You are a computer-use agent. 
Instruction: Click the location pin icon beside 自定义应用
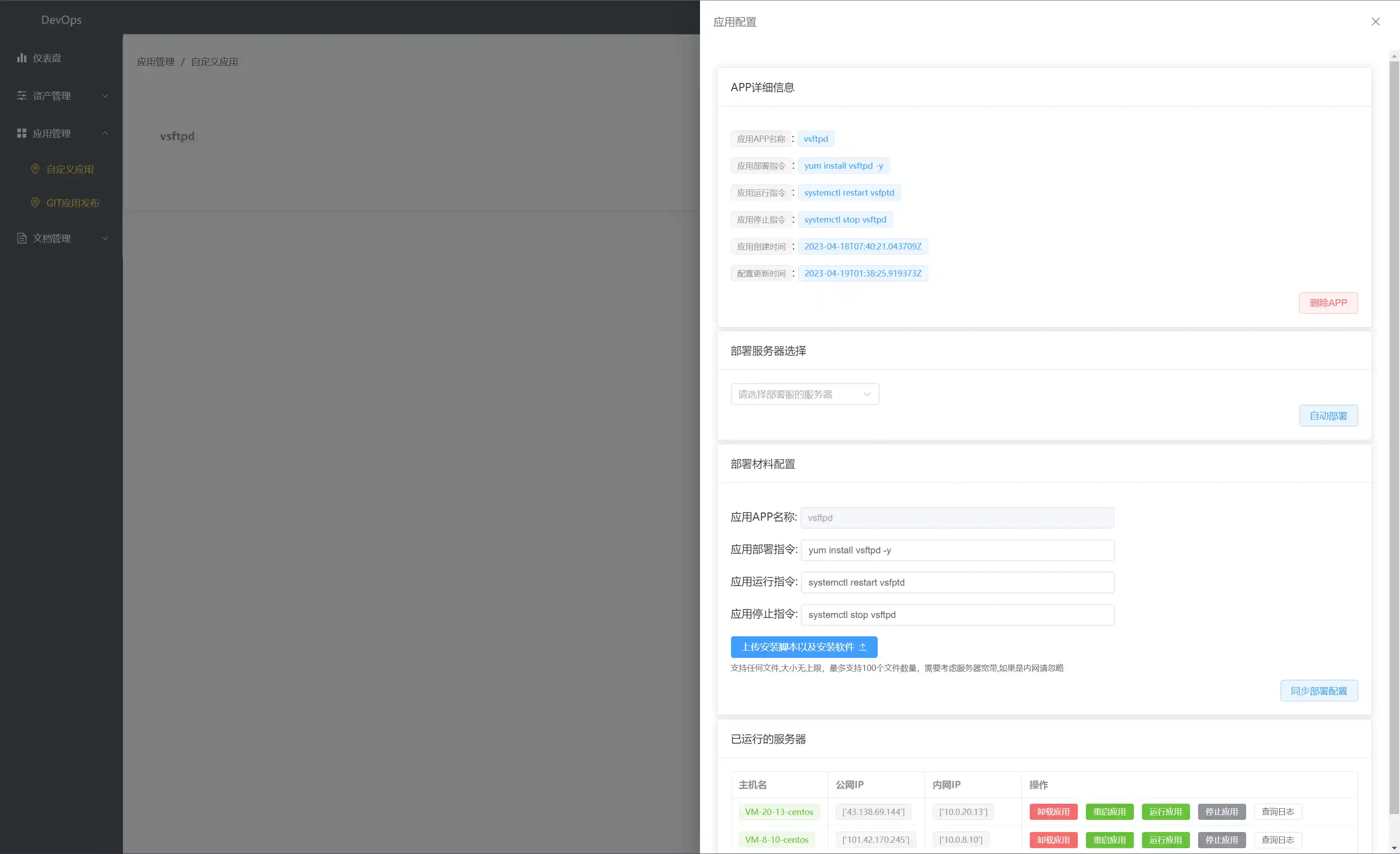tap(35, 169)
